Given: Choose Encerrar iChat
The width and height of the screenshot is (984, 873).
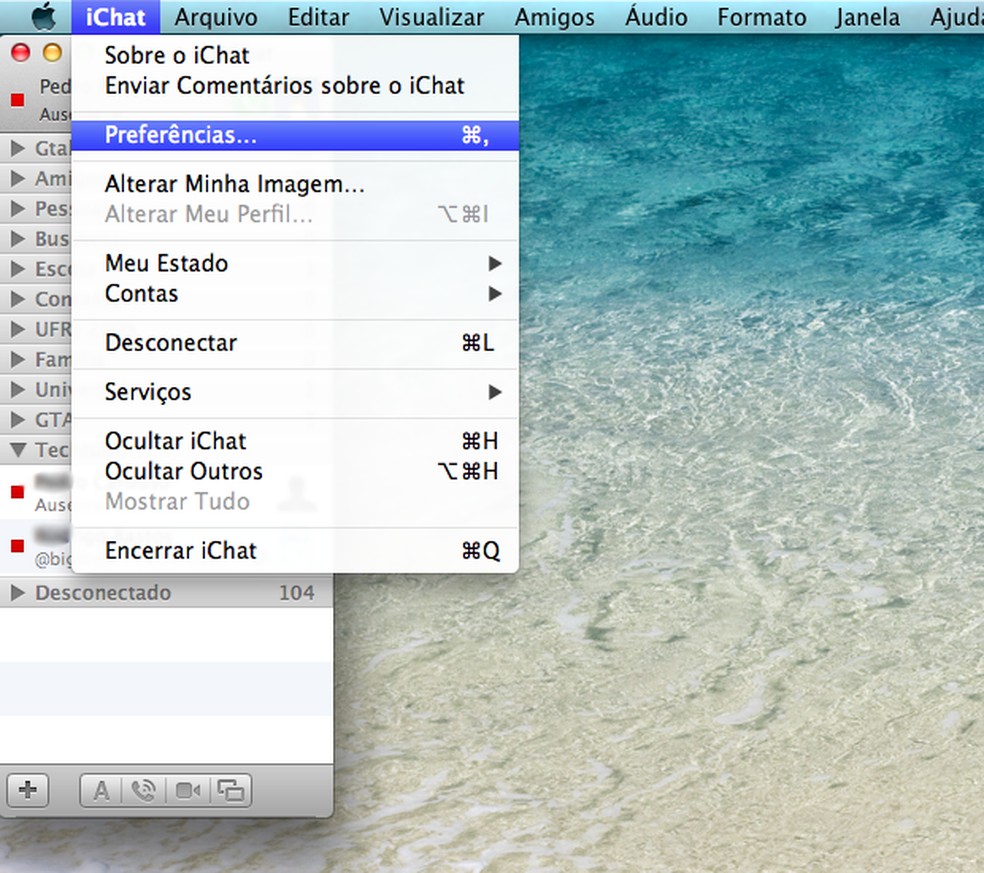Looking at the screenshot, I should (x=295, y=550).
